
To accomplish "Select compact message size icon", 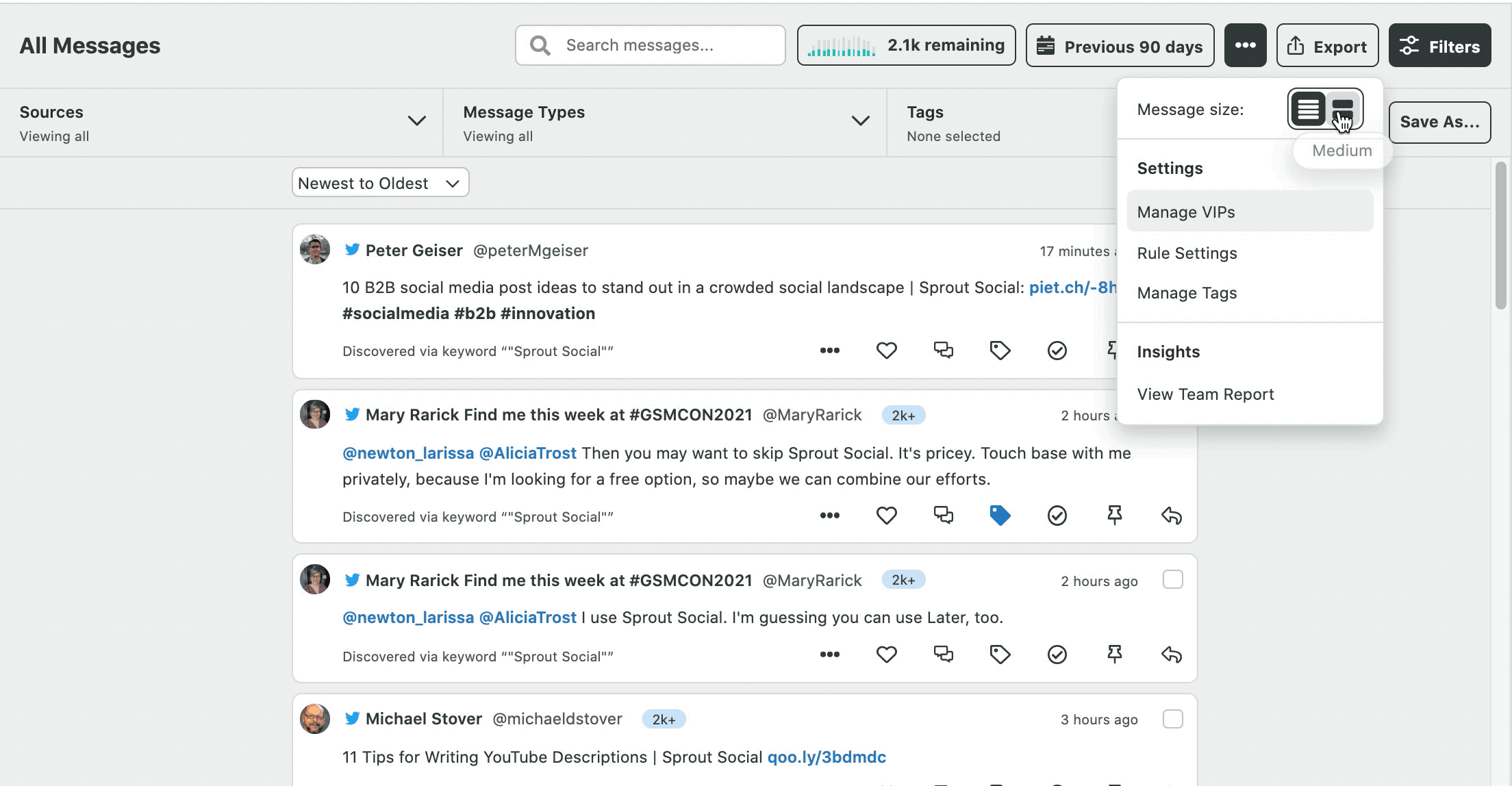I will 1308,109.
